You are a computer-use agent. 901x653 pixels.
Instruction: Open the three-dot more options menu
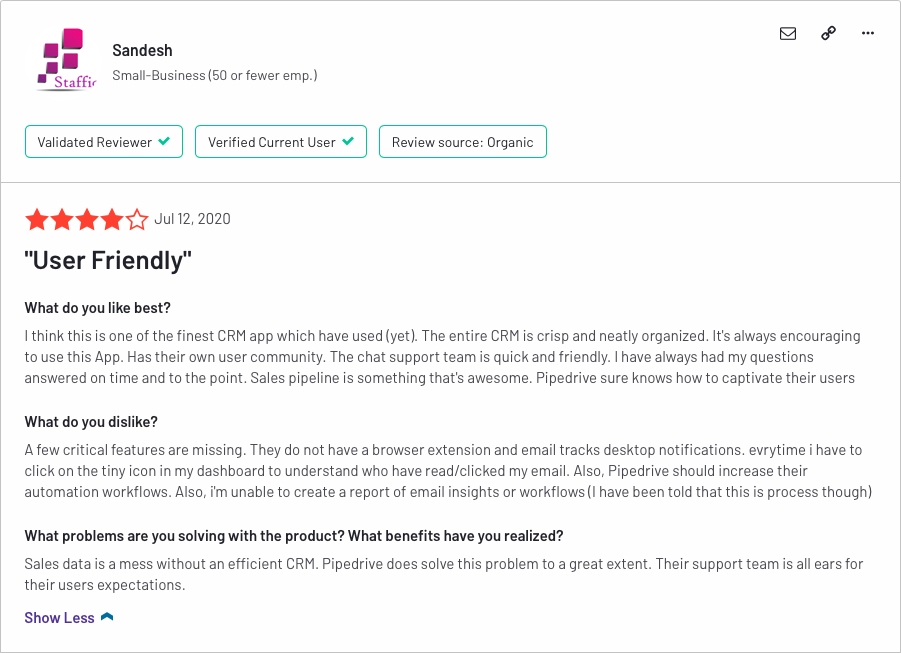tap(868, 33)
